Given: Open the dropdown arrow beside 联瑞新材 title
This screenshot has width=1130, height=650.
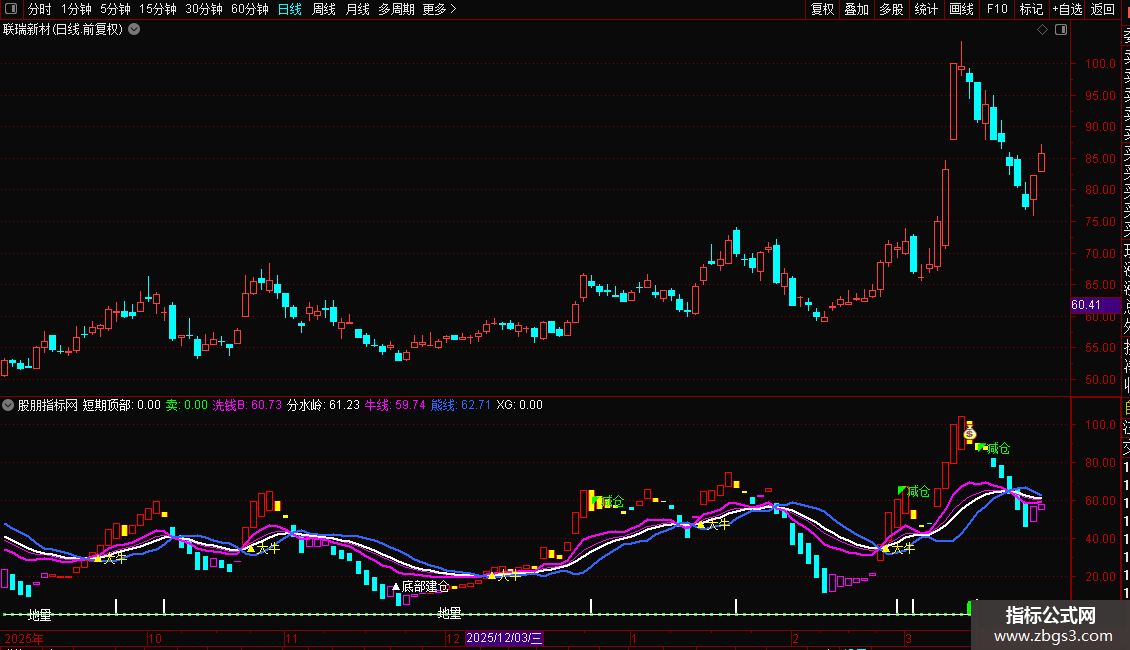Looking at the screenshot, I should (134, 30).
